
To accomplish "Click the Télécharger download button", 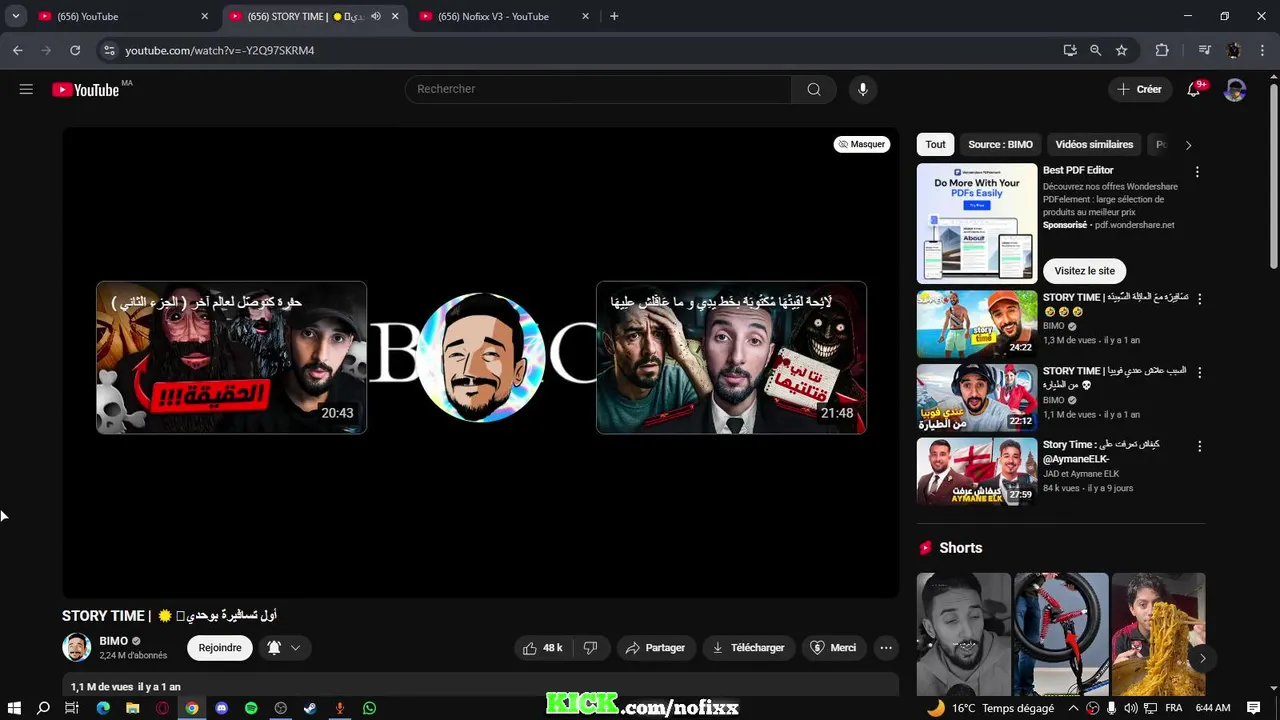I will [x=749, y=648].
